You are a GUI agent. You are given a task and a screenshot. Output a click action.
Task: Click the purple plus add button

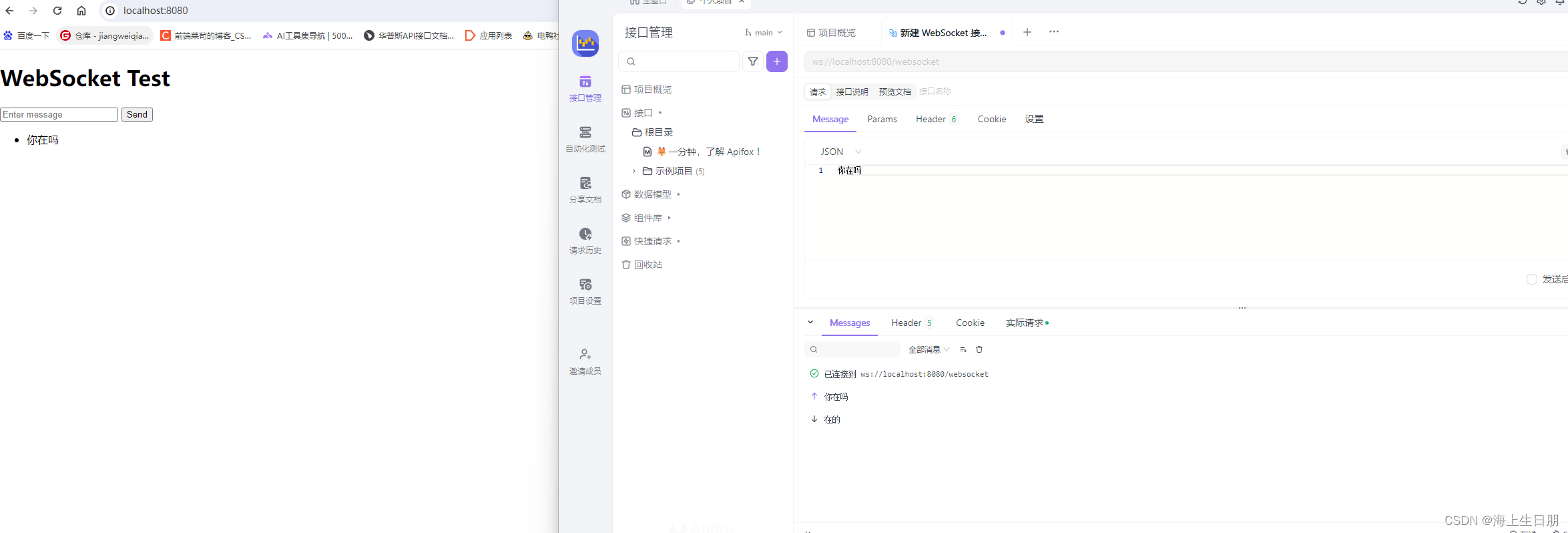pos(777,61)
